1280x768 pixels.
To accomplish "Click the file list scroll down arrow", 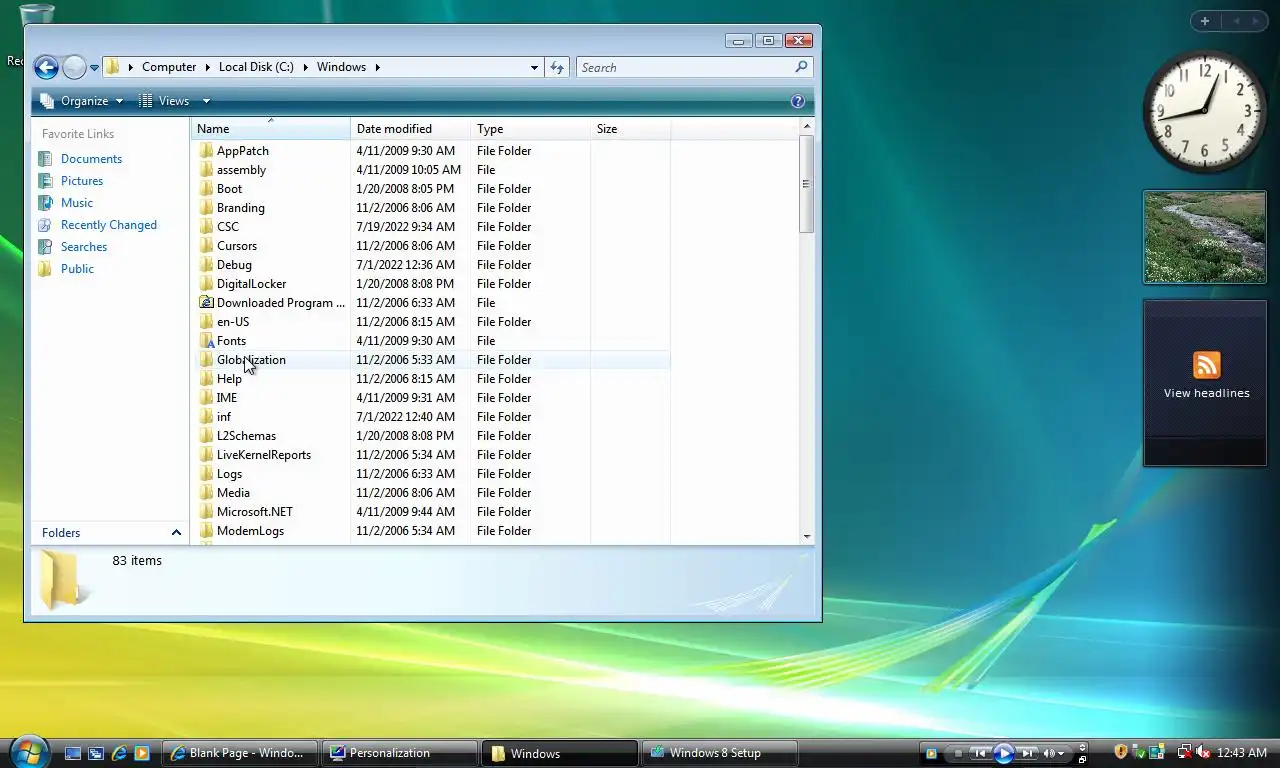I will pos(807,537).
